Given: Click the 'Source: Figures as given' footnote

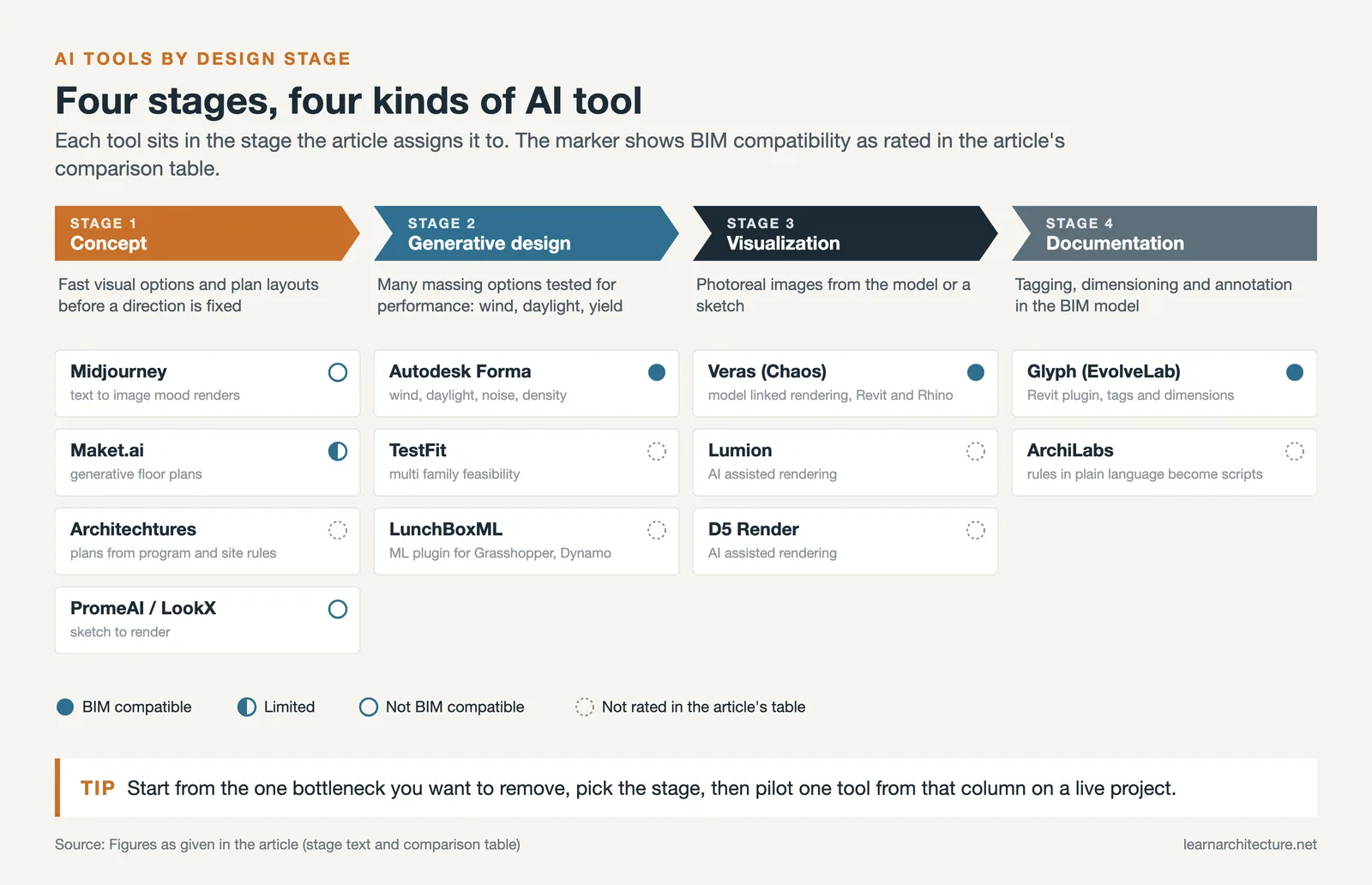Looking at the screenshot, I should click(x=287, y=845).
